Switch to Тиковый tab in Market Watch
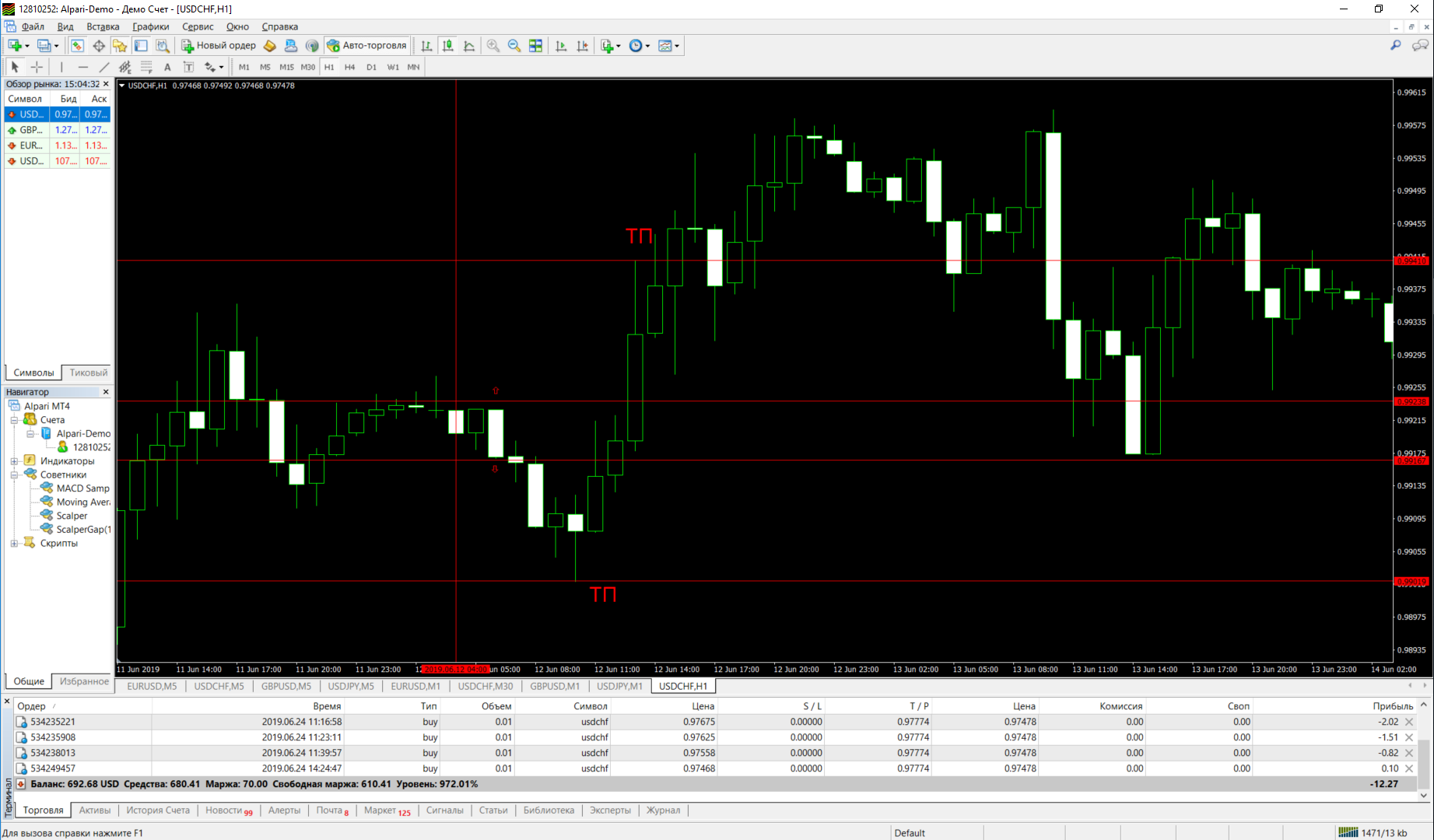This screenshot has width=1434, height=840. tap(88, 373)
